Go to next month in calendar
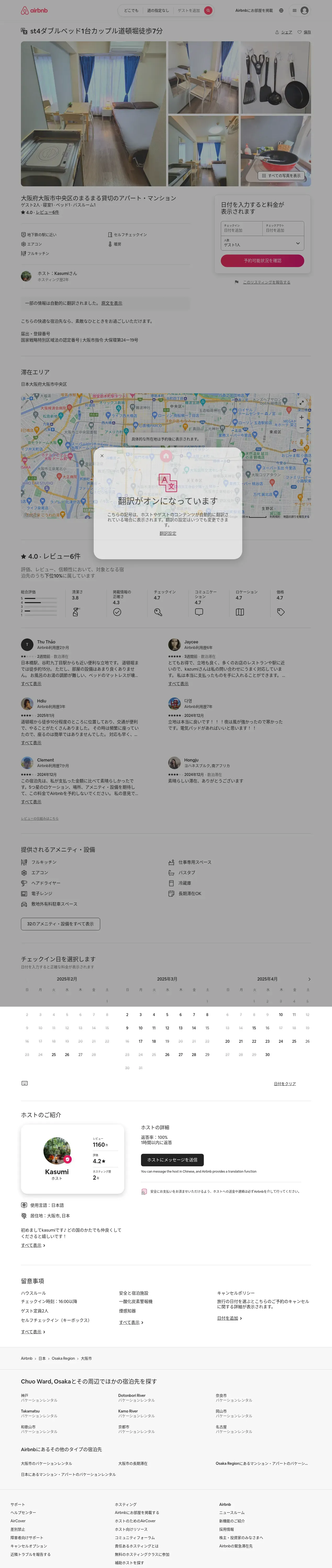Viewport: 332px width, 1568px height. [310, 979]
